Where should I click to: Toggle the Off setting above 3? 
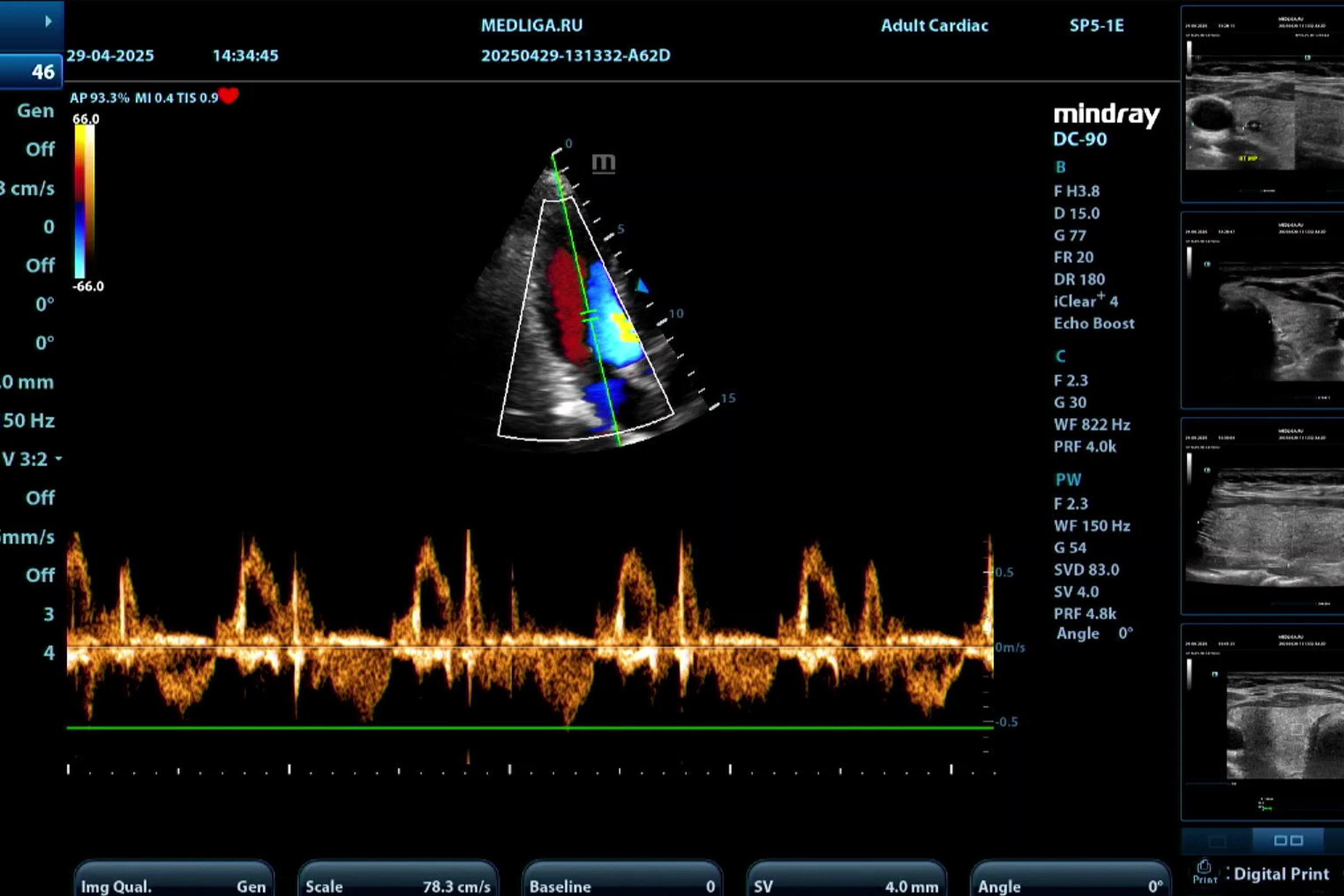click(x=40, y=575)
